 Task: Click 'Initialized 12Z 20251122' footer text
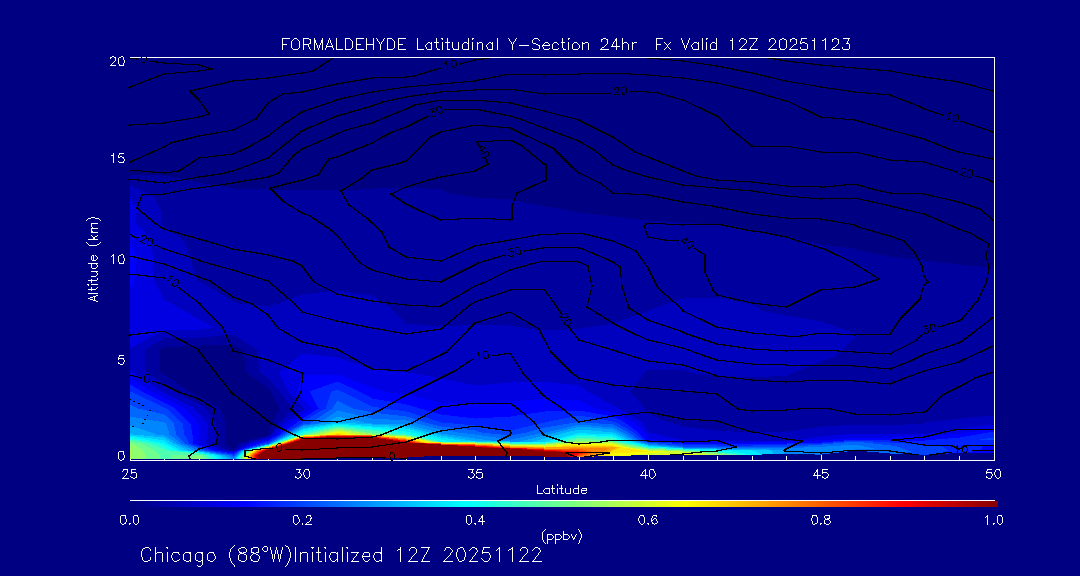[x=418, y=555]
